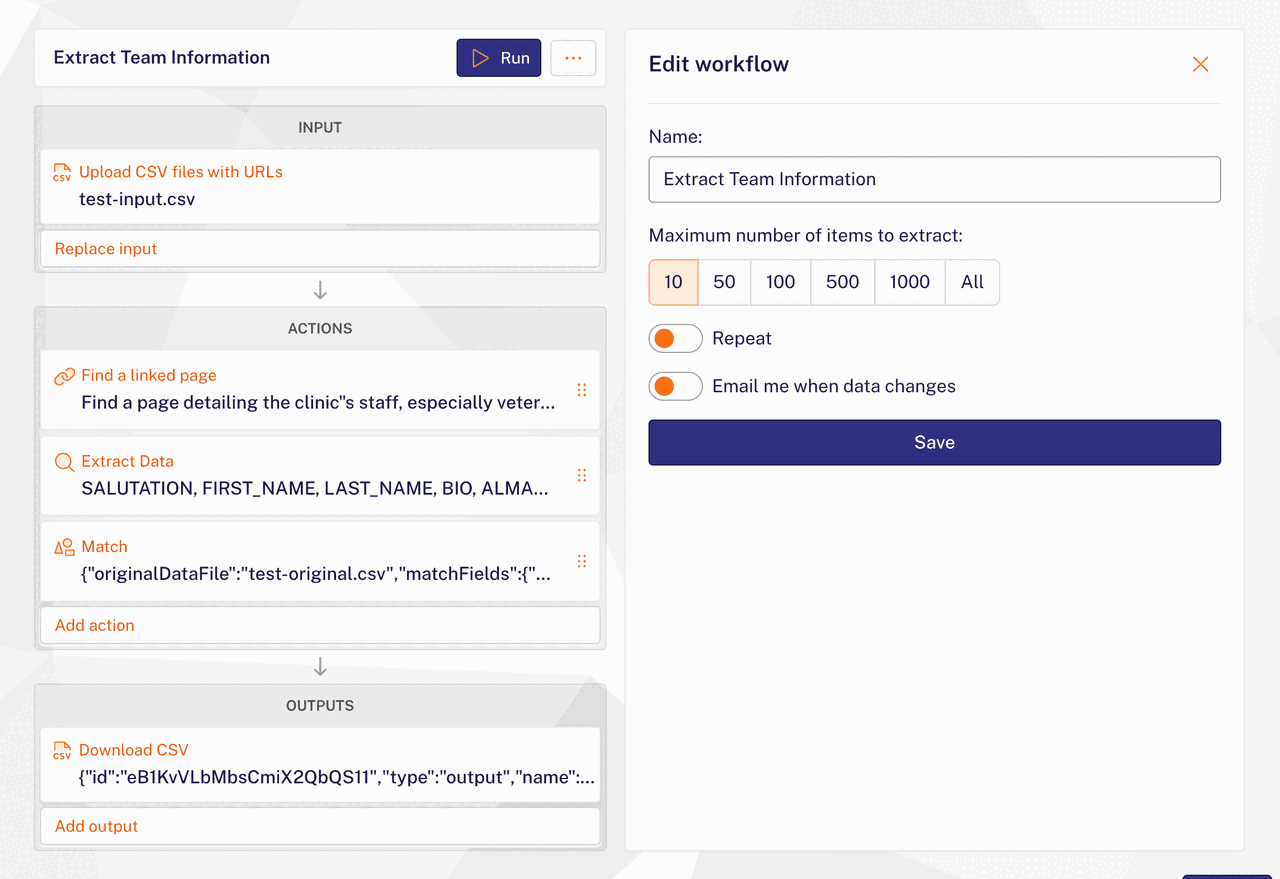The width and height of the screenshot is (1280, 879).
Task: Click the workflow Name input field
Action: pos(934,180)
